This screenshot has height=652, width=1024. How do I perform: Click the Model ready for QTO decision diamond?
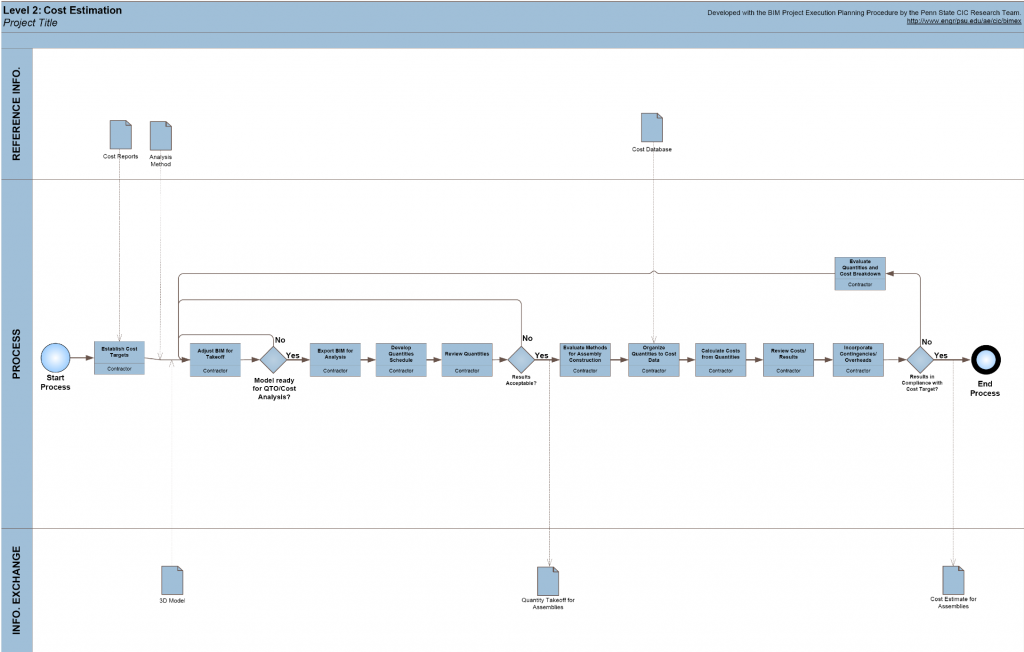tap(273, 360)
